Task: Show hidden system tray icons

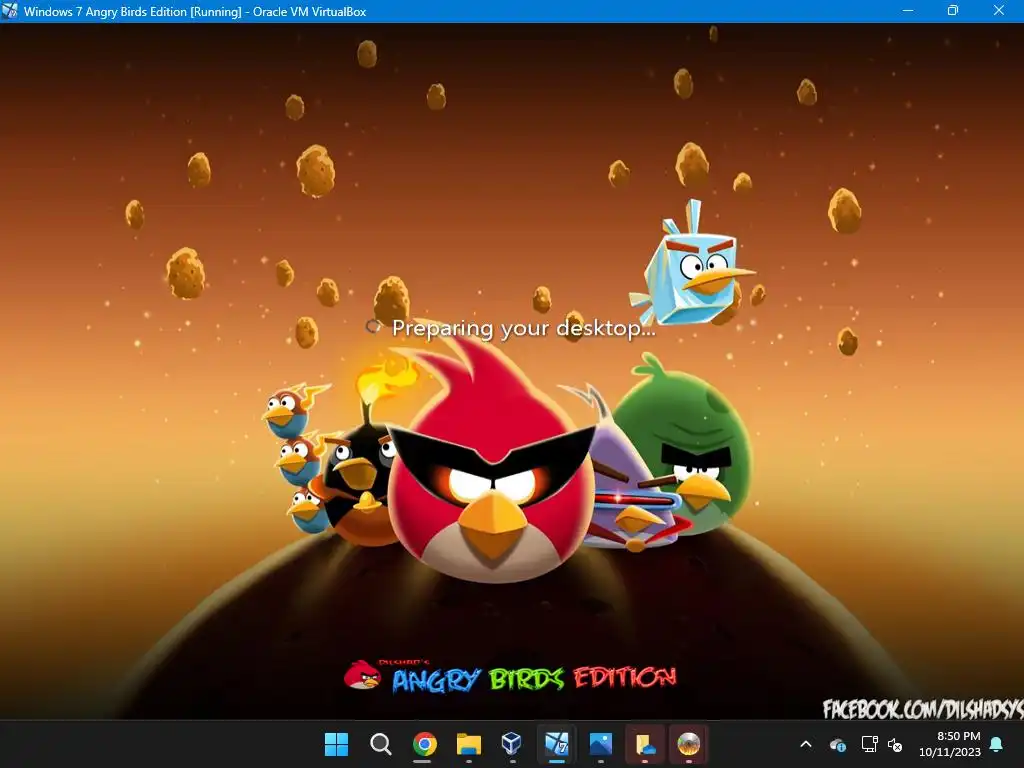Action: pyautogui.click(x=806, y=744)
